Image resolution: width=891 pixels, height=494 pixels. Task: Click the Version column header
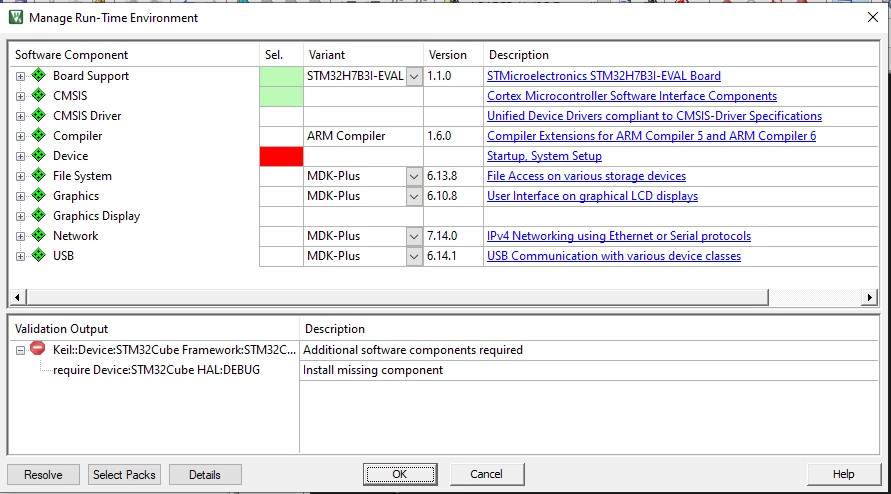pyautogui.click(x=453, y=55)
